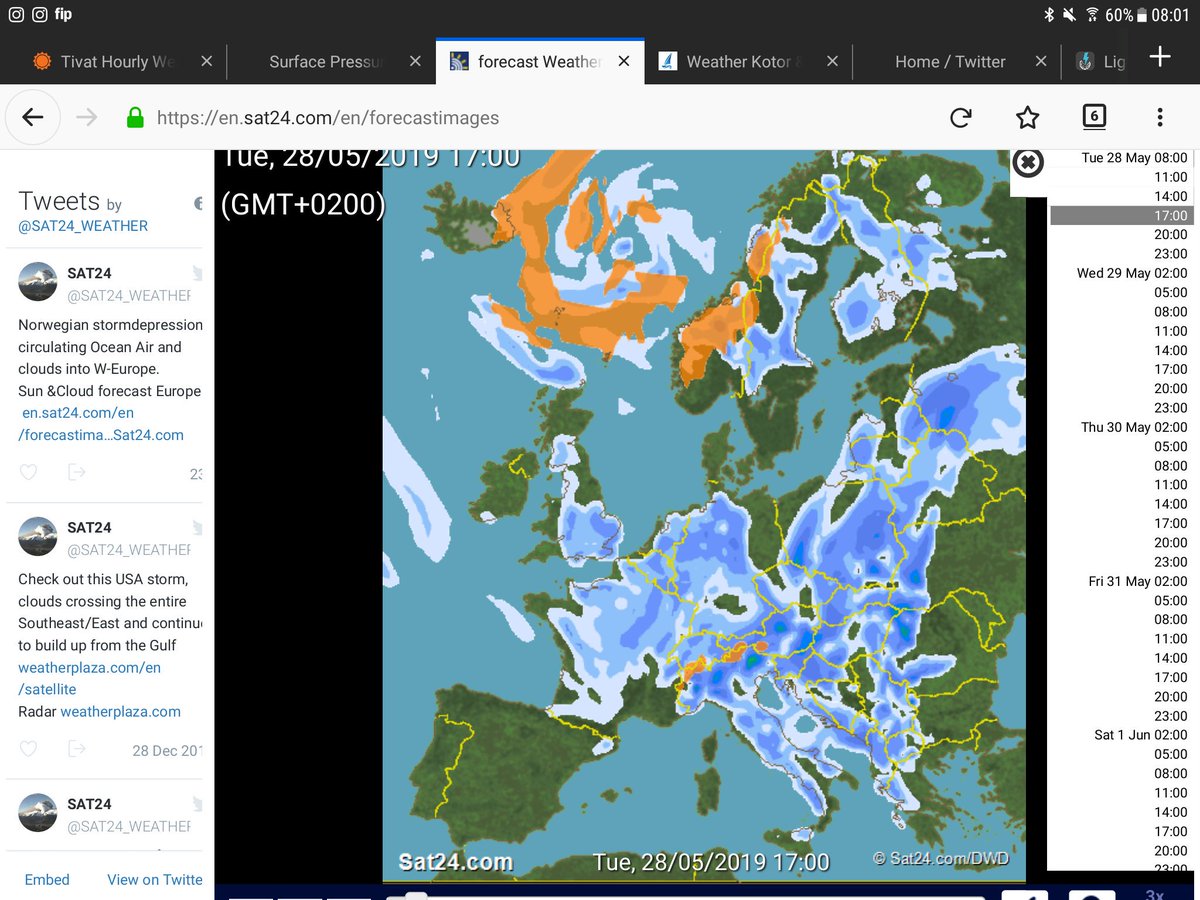Screen dimensions: 1200x900
Task: Close the forecast map with the circled X
Action: click(1028, 162)
